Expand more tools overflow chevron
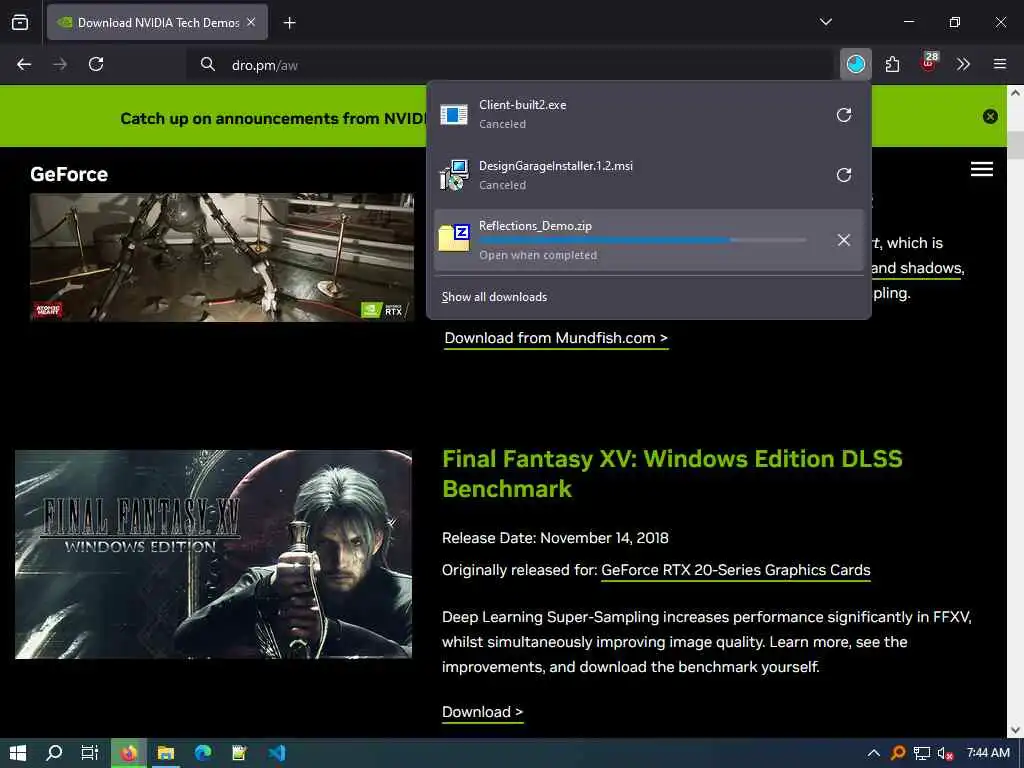The image size is (1024, 768). (x=963, y=64)
